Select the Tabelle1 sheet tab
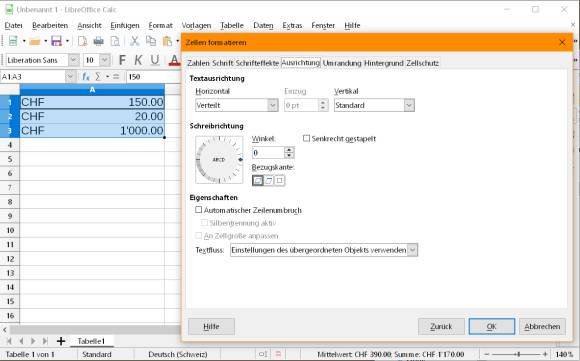Viewport: 580px width, 361px height. [x=91, y=341]
